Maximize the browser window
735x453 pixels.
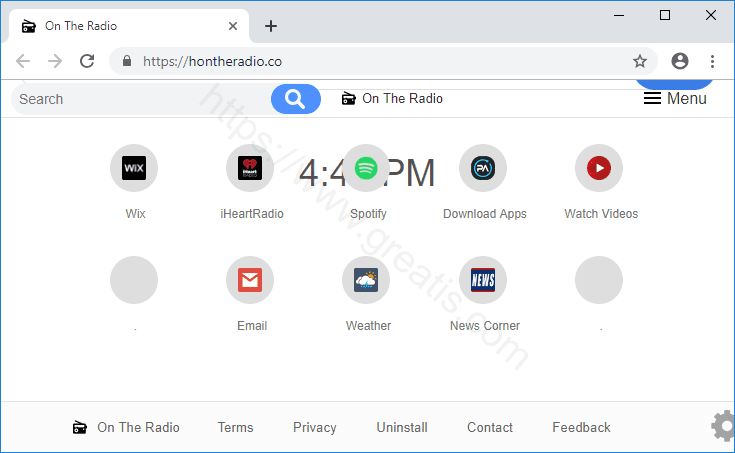coord(665,15)
